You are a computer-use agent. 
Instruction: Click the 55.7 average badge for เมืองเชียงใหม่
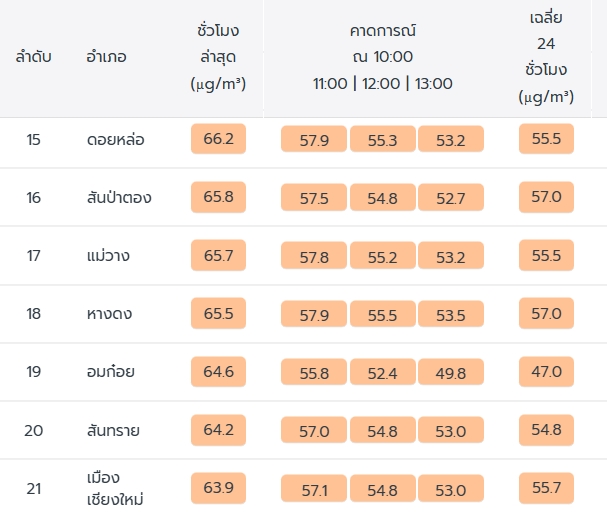(x=546, y=488)
